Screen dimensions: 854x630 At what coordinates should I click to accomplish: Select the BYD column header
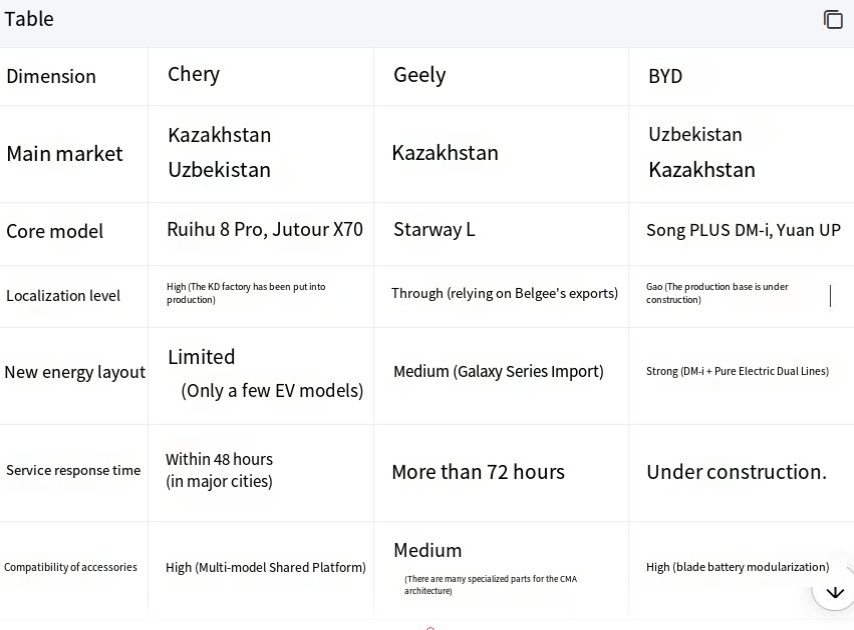pos(665,76)
